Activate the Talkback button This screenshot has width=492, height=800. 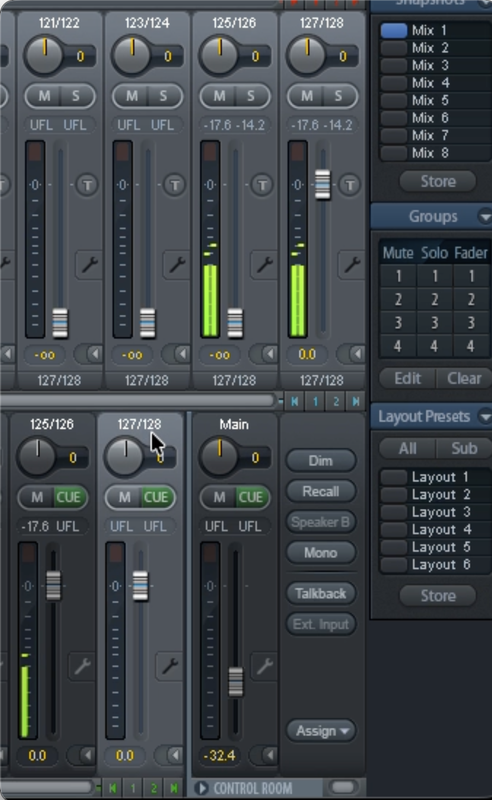tap(321, 593)
